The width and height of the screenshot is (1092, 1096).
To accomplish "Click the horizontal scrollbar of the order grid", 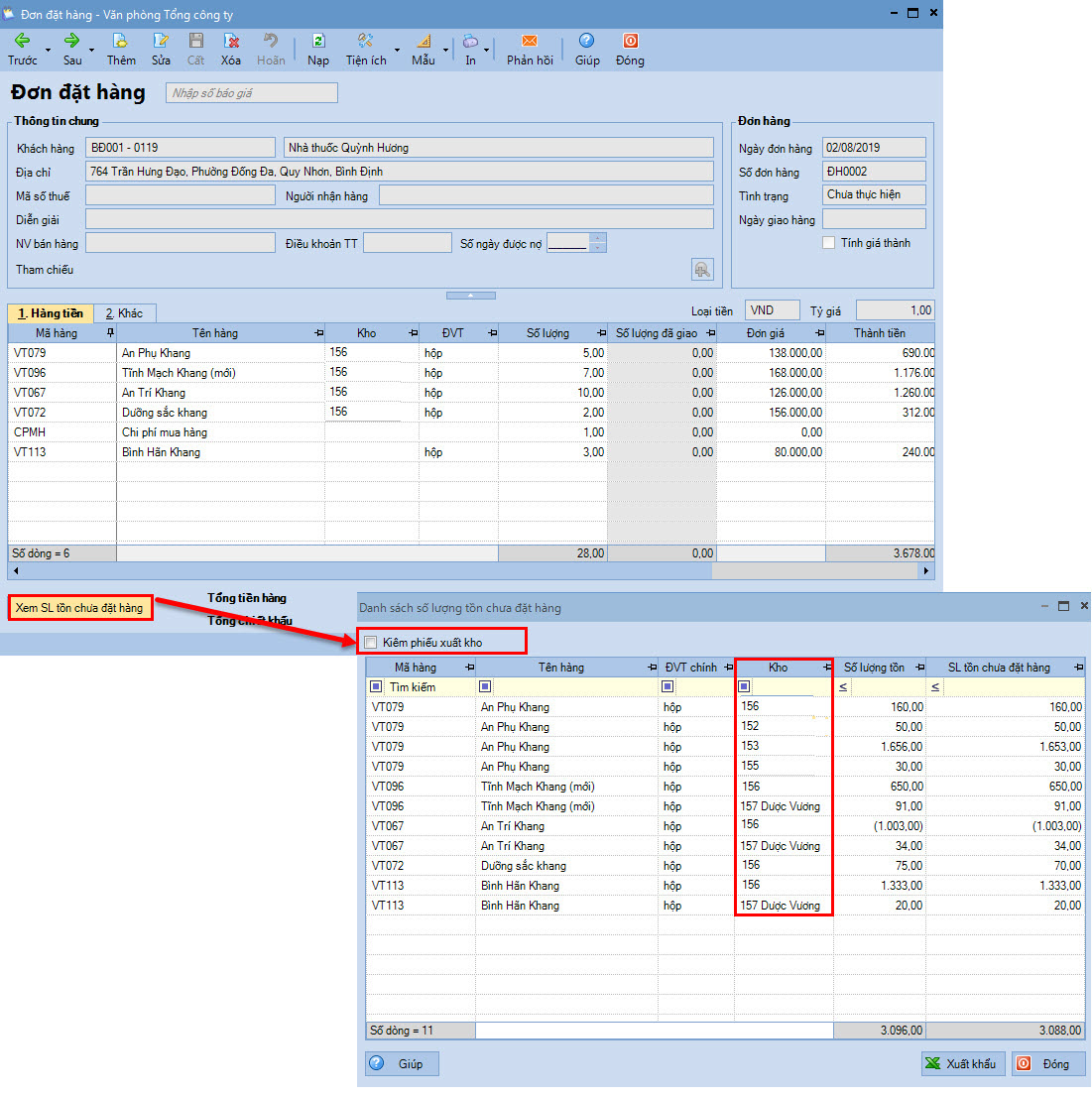I will 397,571.
